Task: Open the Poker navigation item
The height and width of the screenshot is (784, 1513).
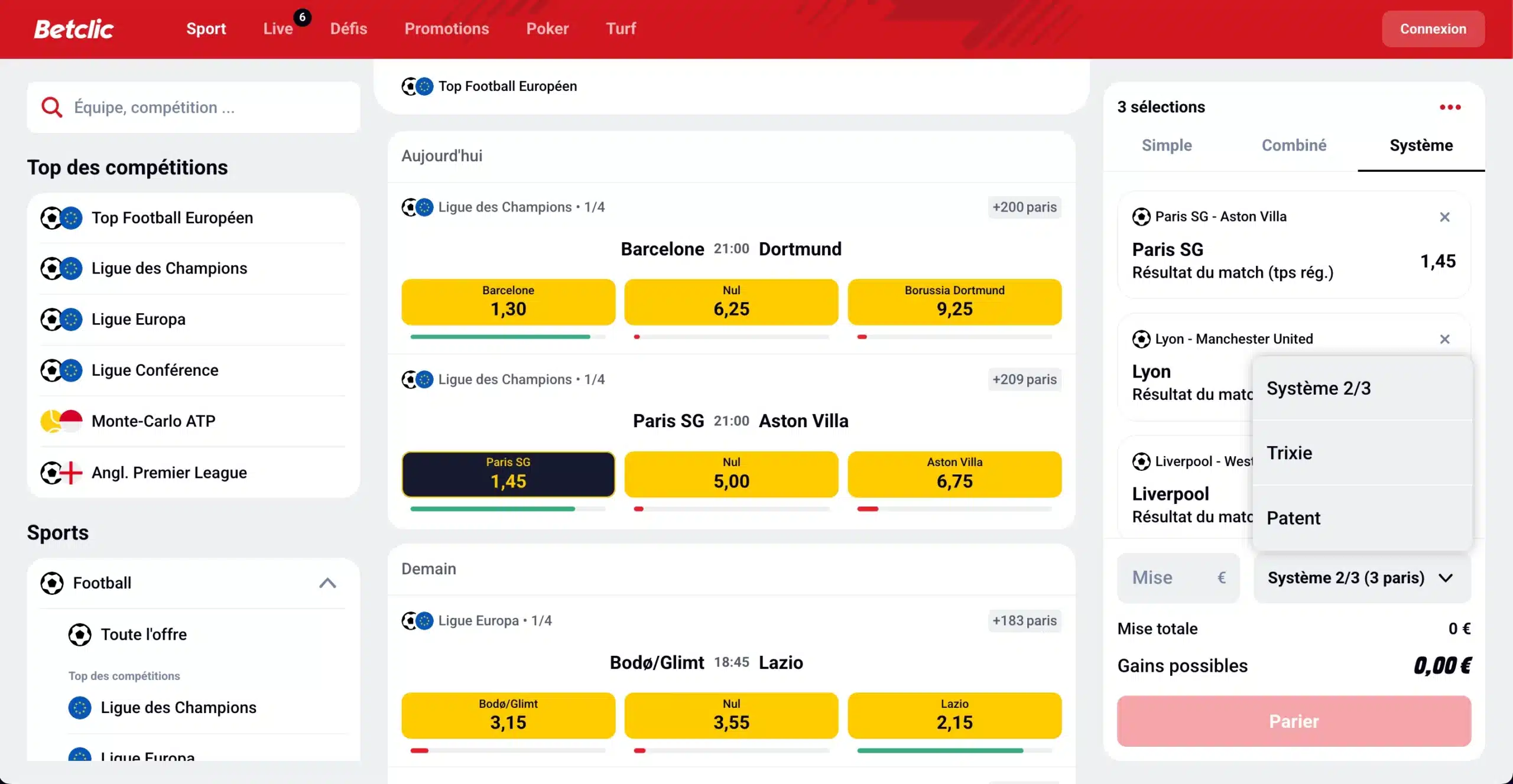Action: click(x=547, y=29)
